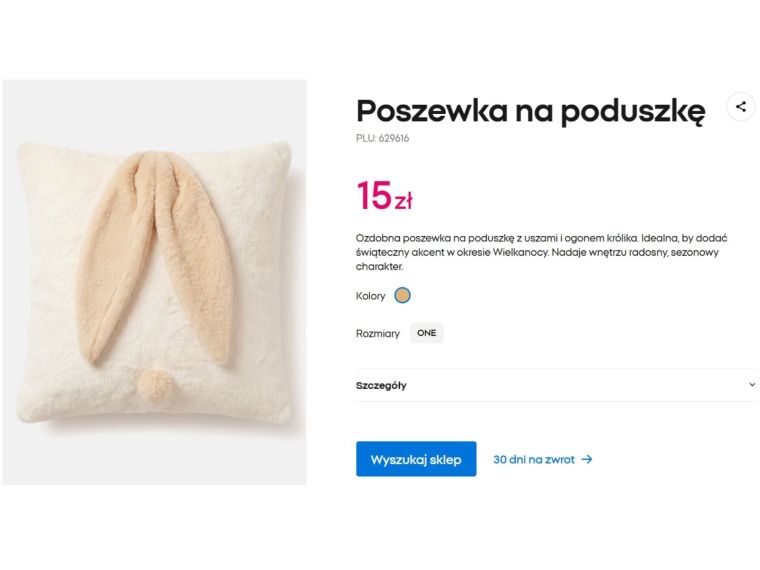Click the product description paragraph
760x570 pixels.
point(540,252)
